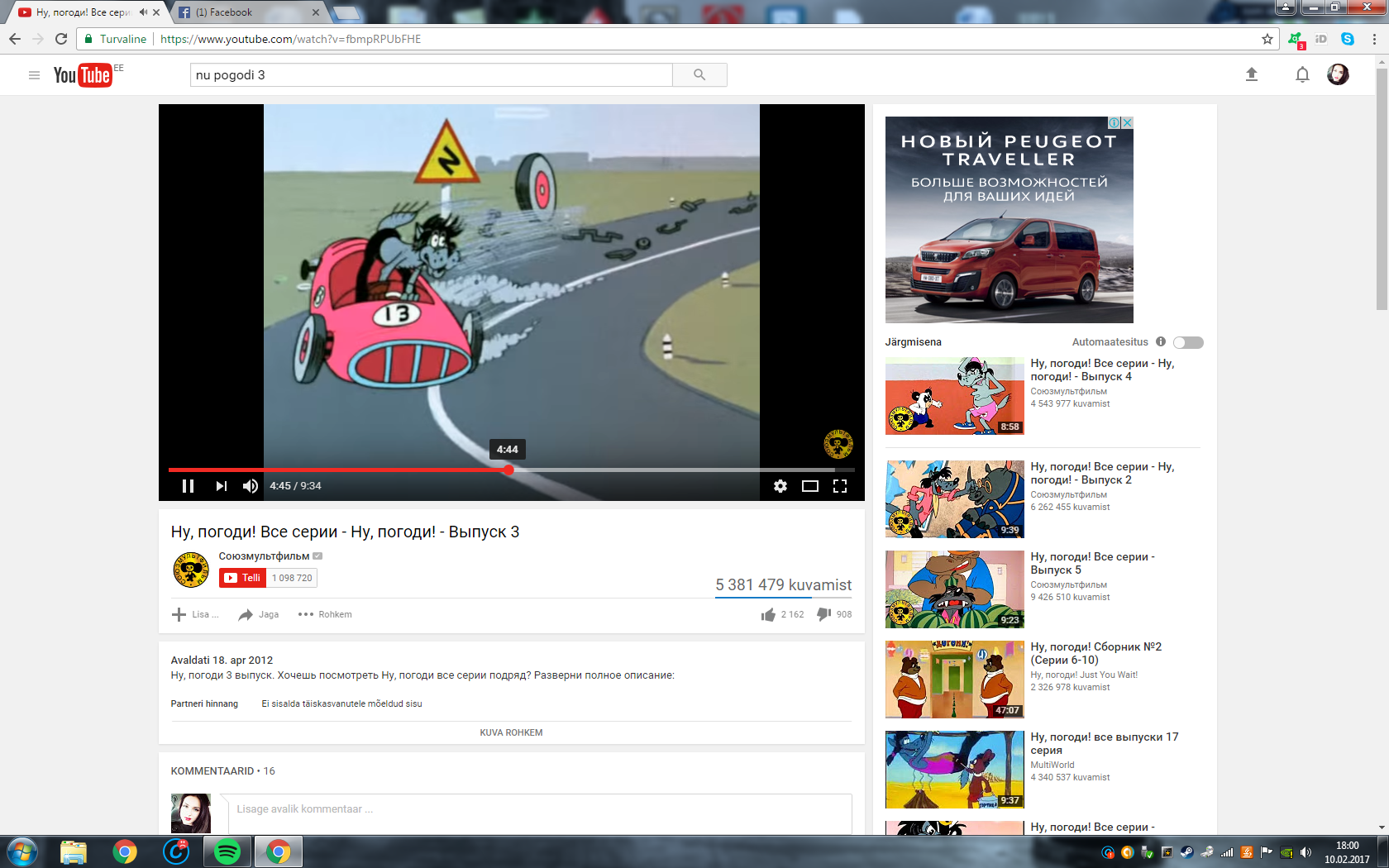Click the system tray volume icon
The image size is (1389, 868).
(1305, 852)
